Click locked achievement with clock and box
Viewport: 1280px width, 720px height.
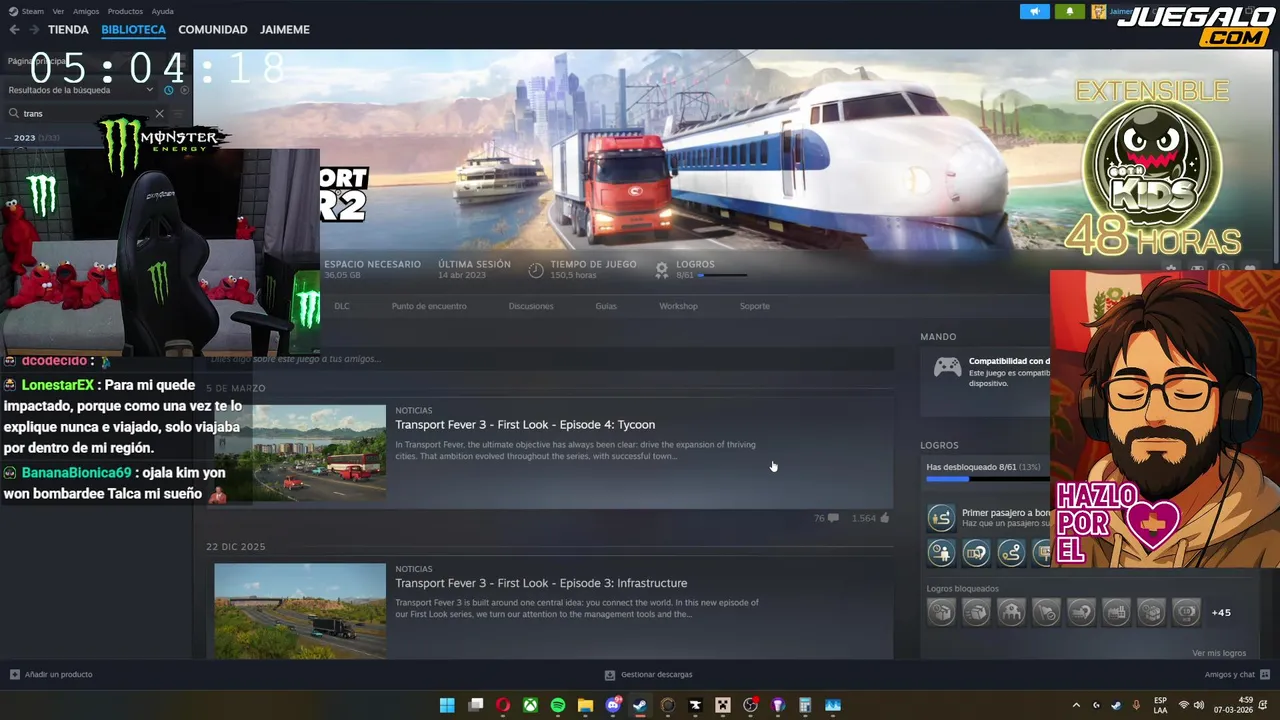click(x=941, y=612)
